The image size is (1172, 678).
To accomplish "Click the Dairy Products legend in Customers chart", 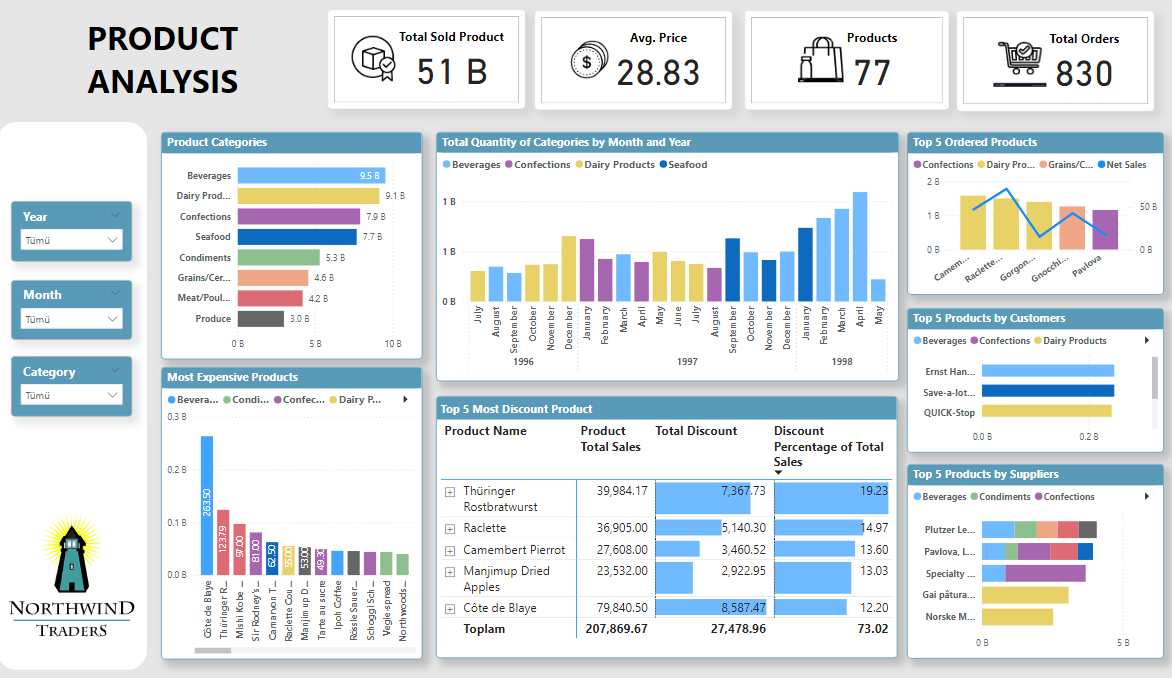I will pyautogui.click(x=1070, y=341).
